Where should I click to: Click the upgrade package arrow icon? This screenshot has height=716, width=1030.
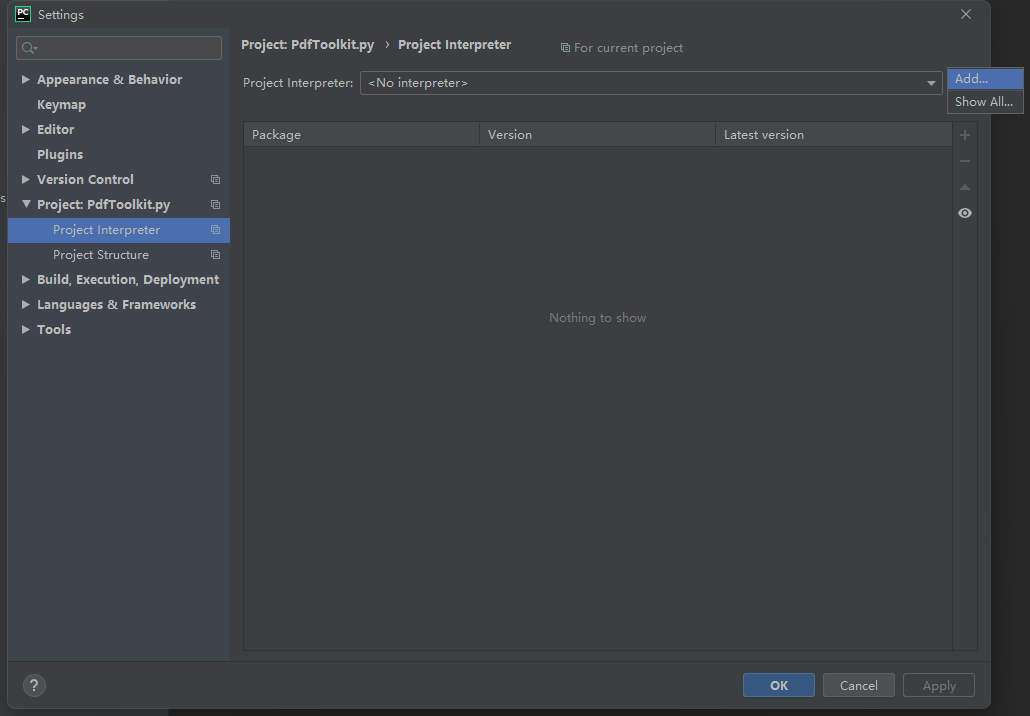(x=965, y=187)
